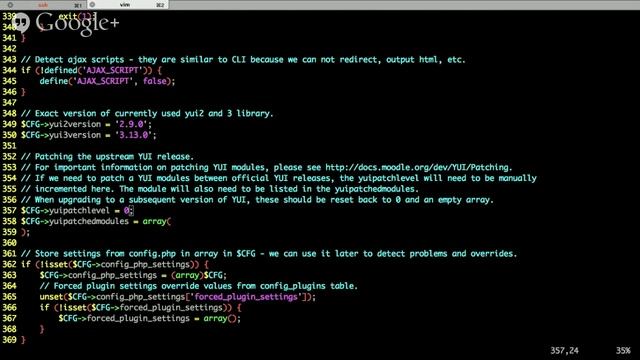Click the '2.9.0' yui2version value
640x360 pixels.
[x=131, y=124]
